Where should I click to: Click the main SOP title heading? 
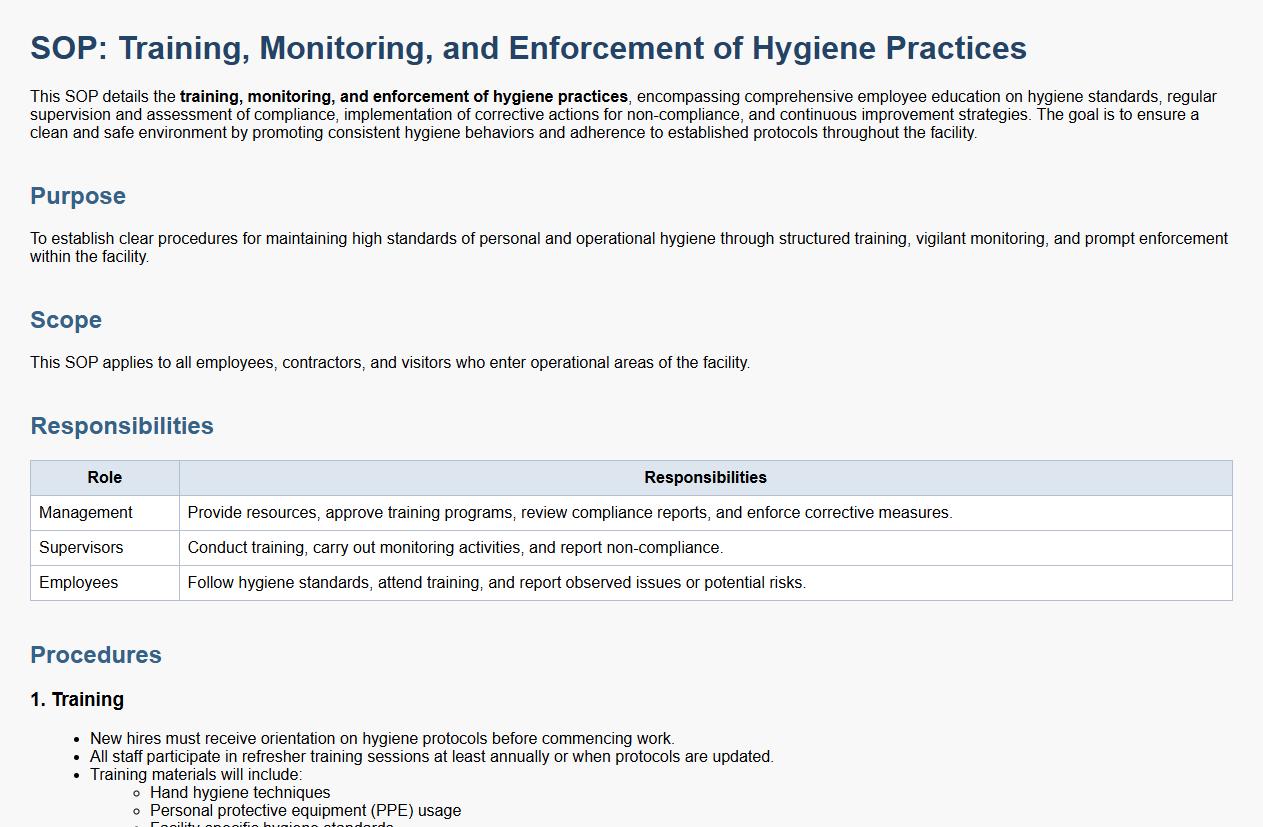coord(528,48)
